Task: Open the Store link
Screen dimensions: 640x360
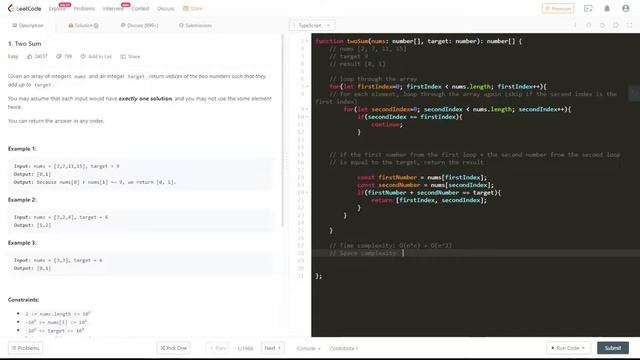Action: (193, 9)
